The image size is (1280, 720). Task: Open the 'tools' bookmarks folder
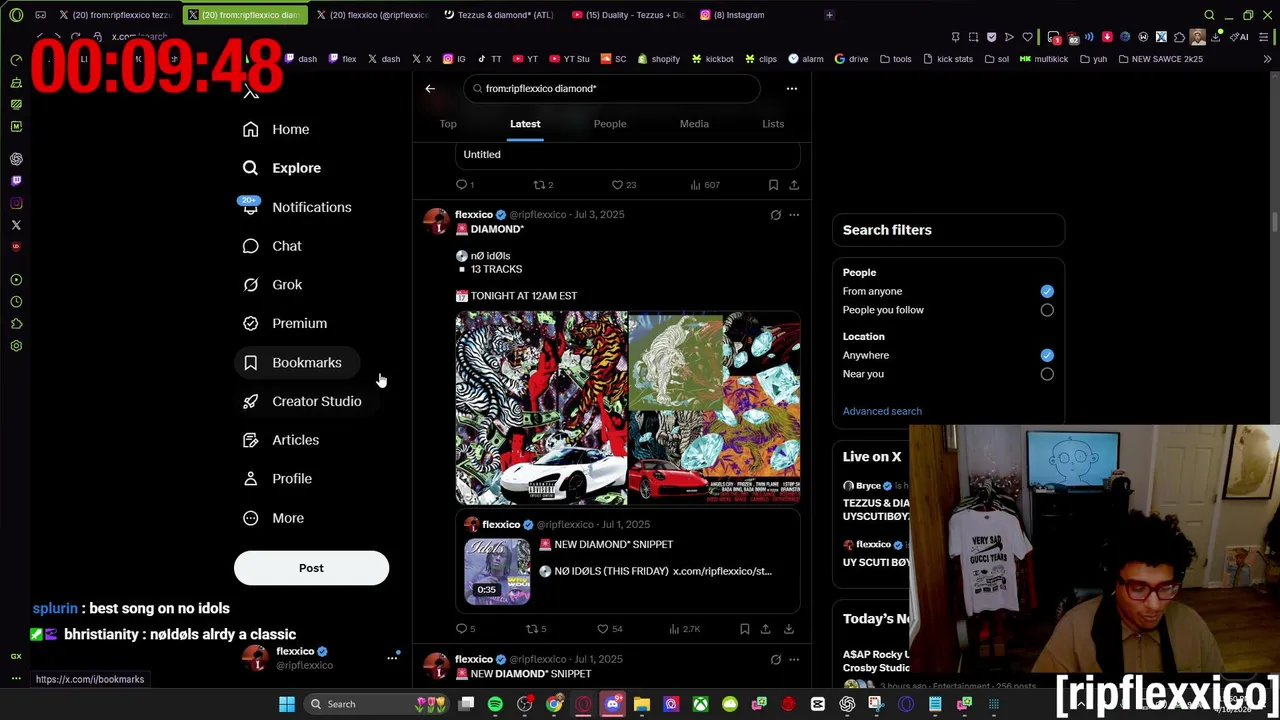tap(897, 59)
